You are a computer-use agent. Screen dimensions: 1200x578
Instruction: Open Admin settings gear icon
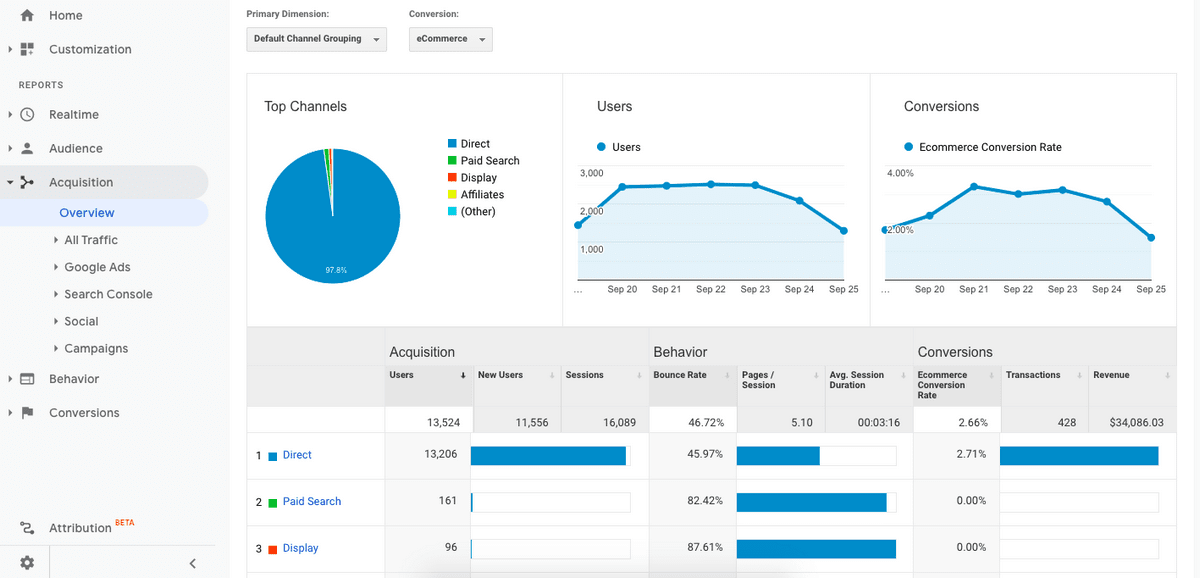(27, 563)
